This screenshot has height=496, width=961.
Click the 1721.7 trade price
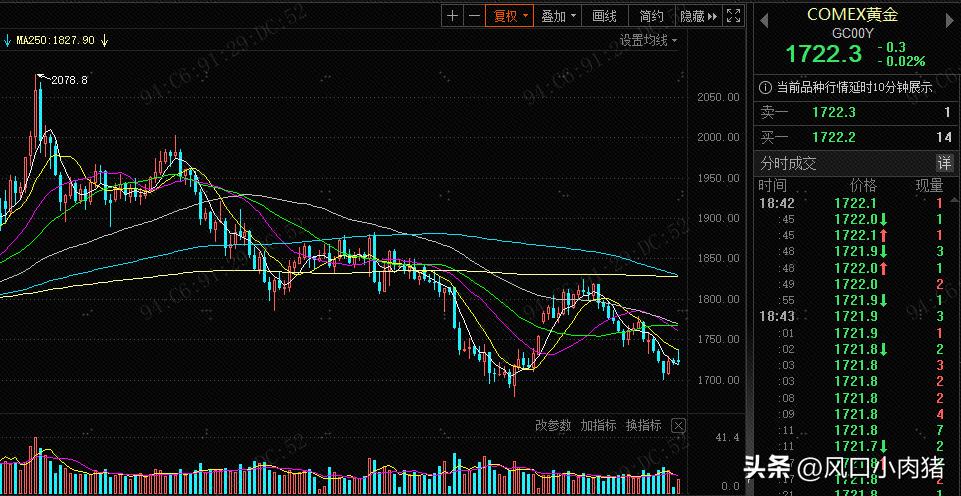[x=856, y=446]
